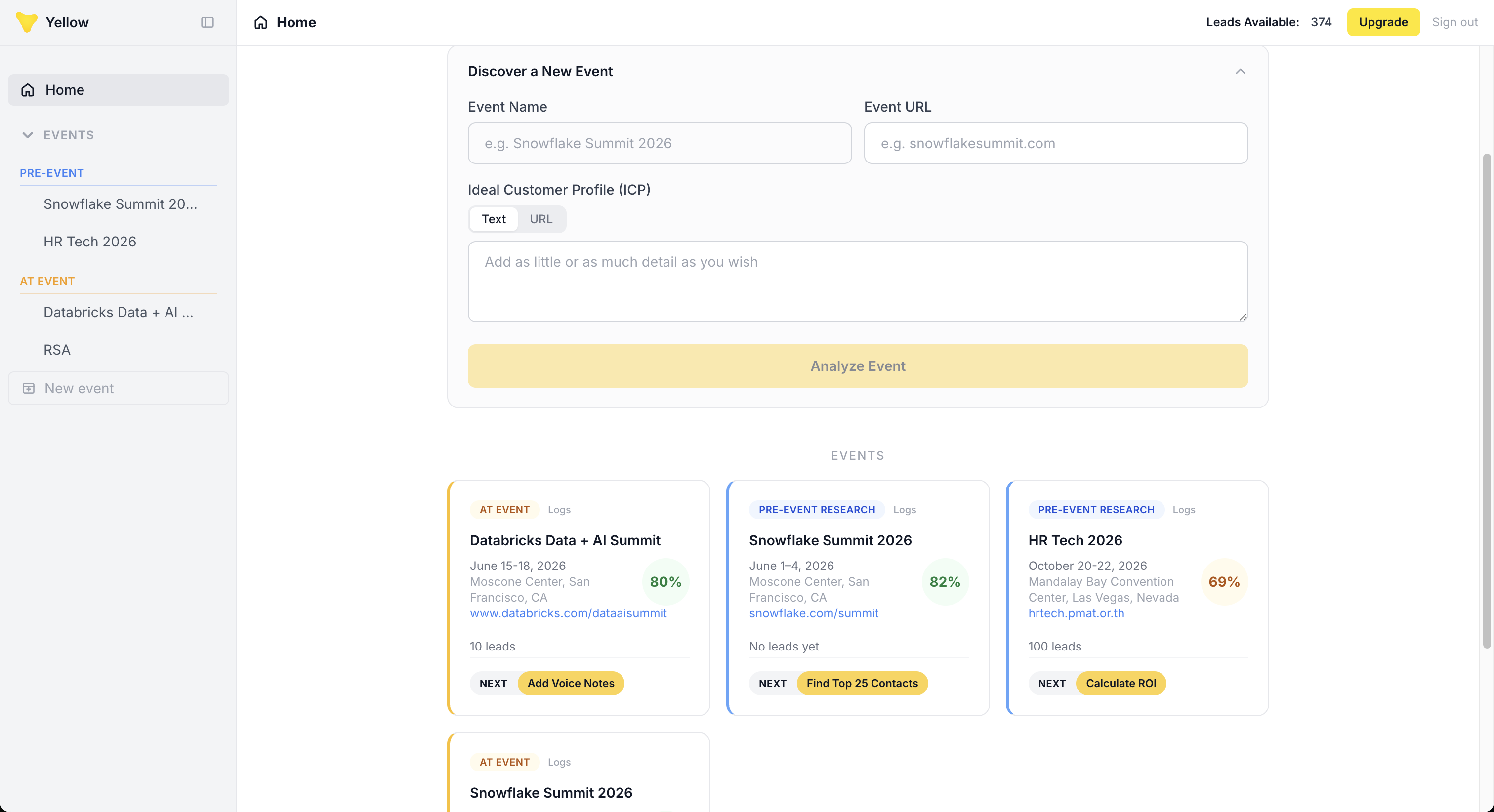Screen dimensions: 1494x812
Task: Collapse the EVENTS section in sidebar
Action: [28, 134]
